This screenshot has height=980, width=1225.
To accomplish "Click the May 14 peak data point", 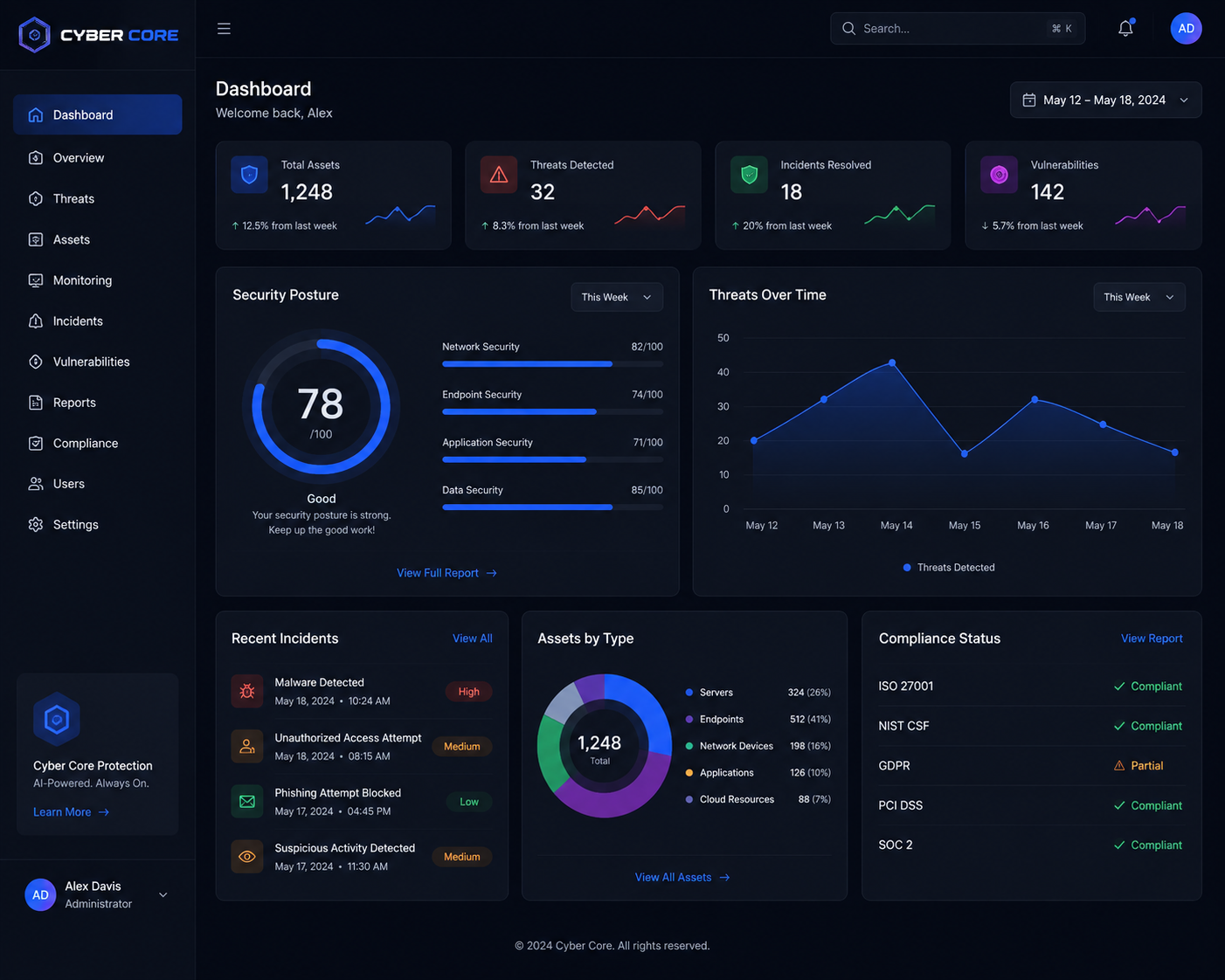I will [x=892, y=362].
